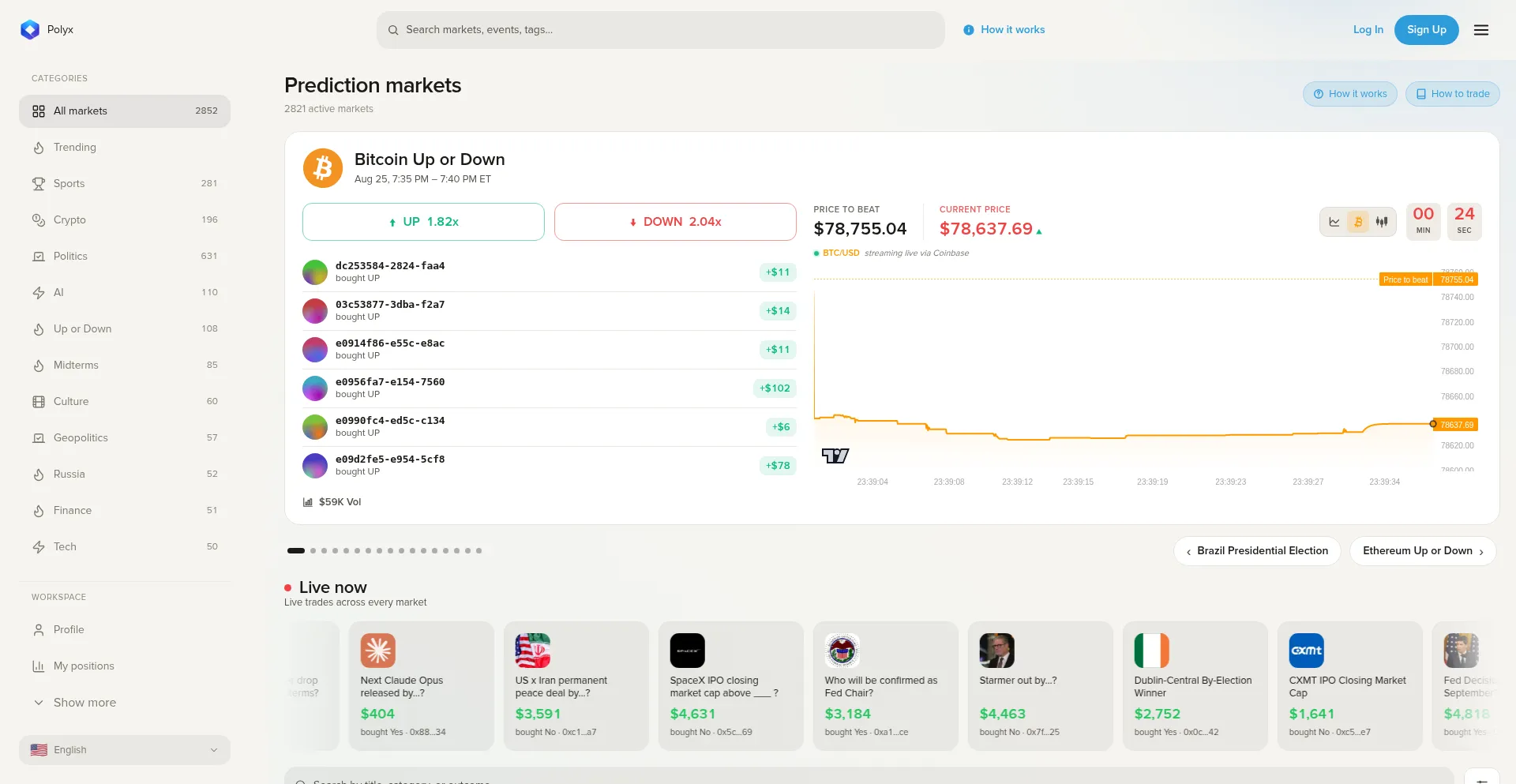Open the Fed Chair market seal thumbnail
1516x784 pixels.
(842, 651)
